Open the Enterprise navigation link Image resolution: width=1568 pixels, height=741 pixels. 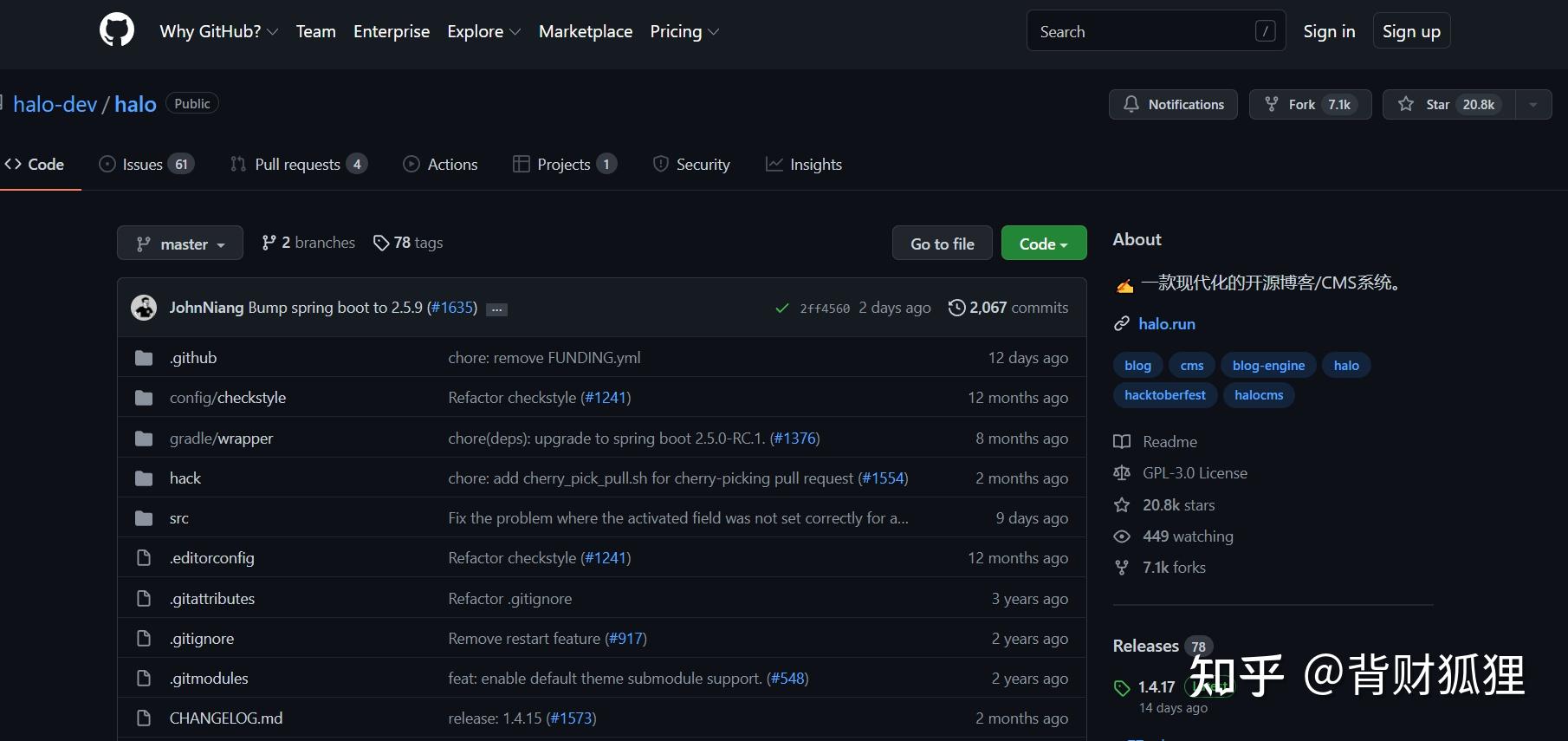click(392, 31)
